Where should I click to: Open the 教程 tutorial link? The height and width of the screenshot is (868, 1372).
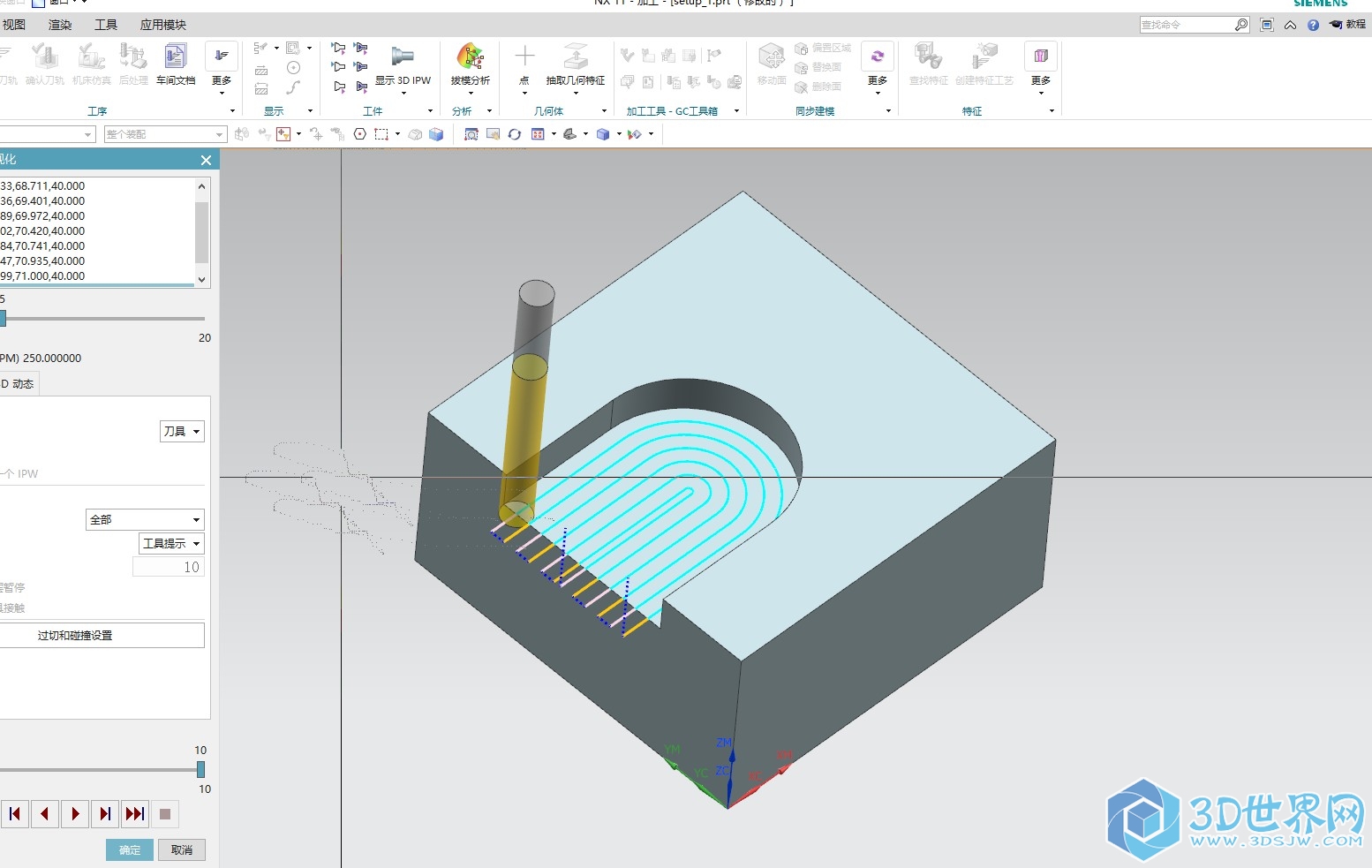(1347, 25)
